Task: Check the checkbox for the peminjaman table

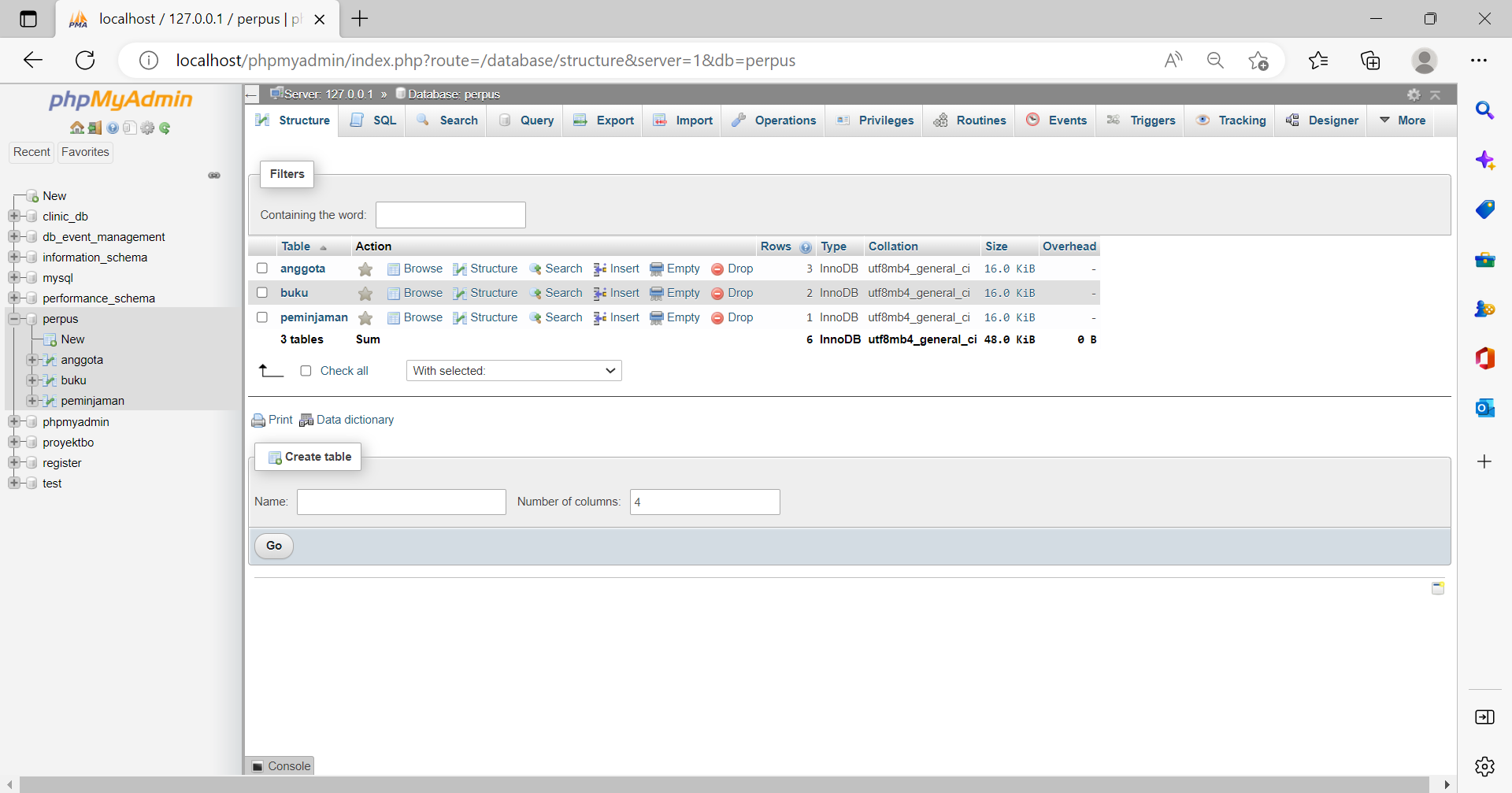Action: coord(262,317)
